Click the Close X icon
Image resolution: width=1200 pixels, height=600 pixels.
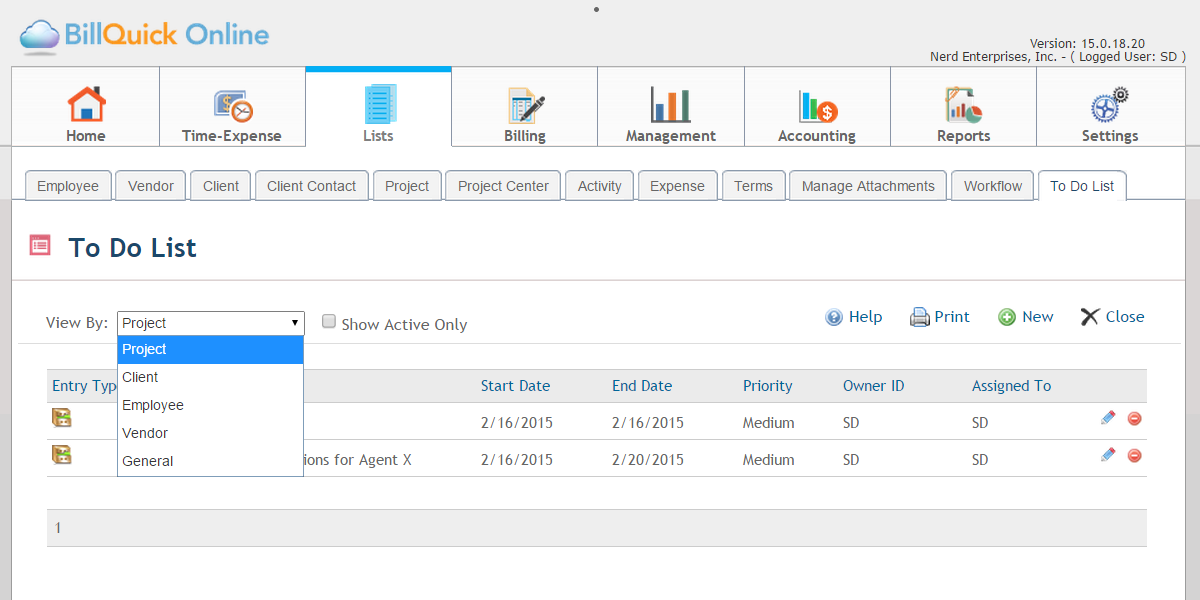point(1090,317)
